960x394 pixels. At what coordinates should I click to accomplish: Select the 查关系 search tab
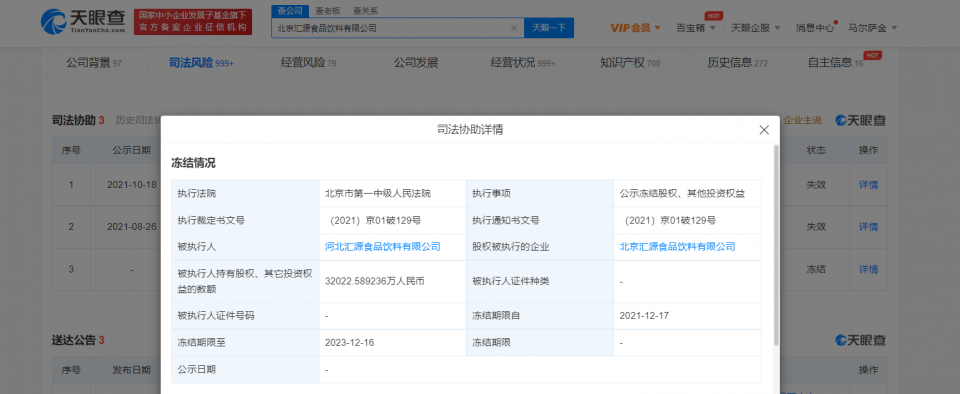(365, 10)
